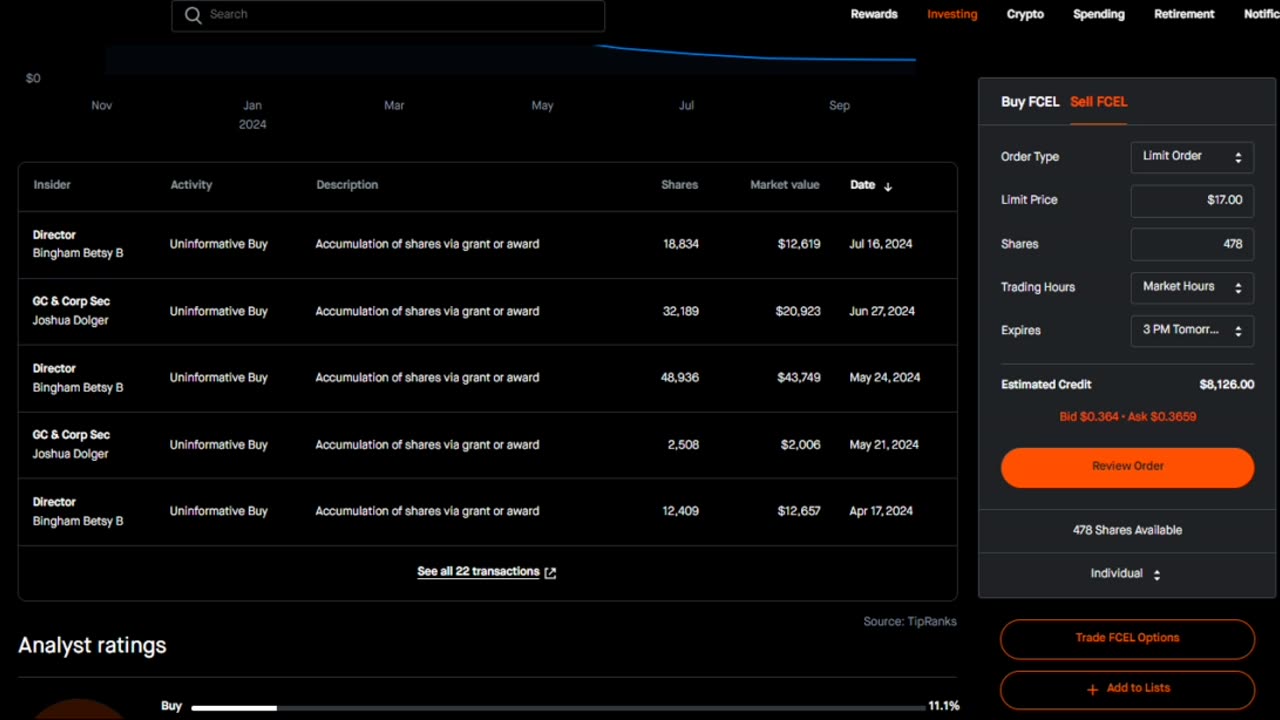The height and width of the screenshot is (720, 1280).
Task: Click the plus icon in Add to Lists
Action: (1092, 689)
